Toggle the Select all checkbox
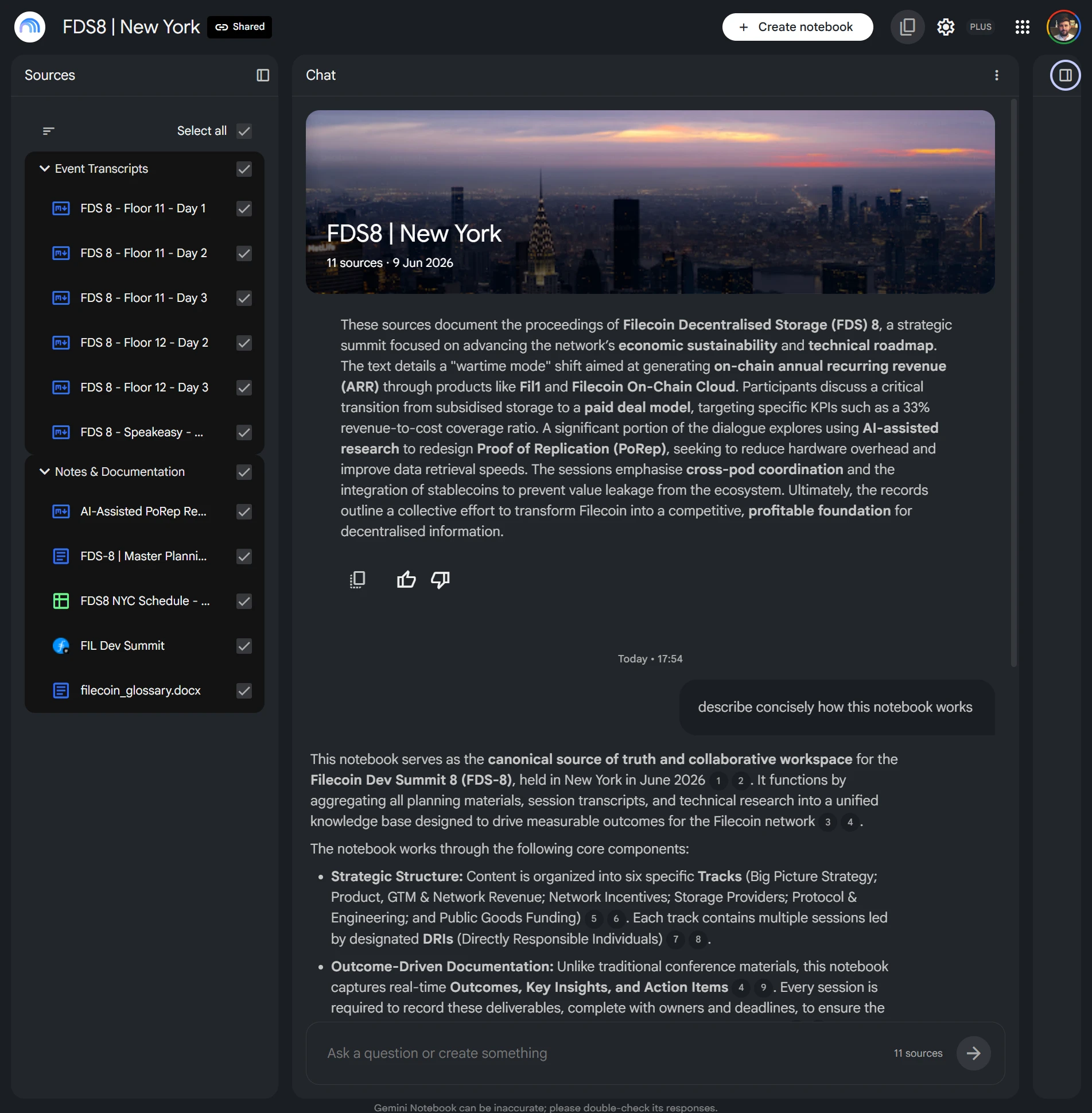The width and height of the screenshot is (1092, 1113). point(244,131)
